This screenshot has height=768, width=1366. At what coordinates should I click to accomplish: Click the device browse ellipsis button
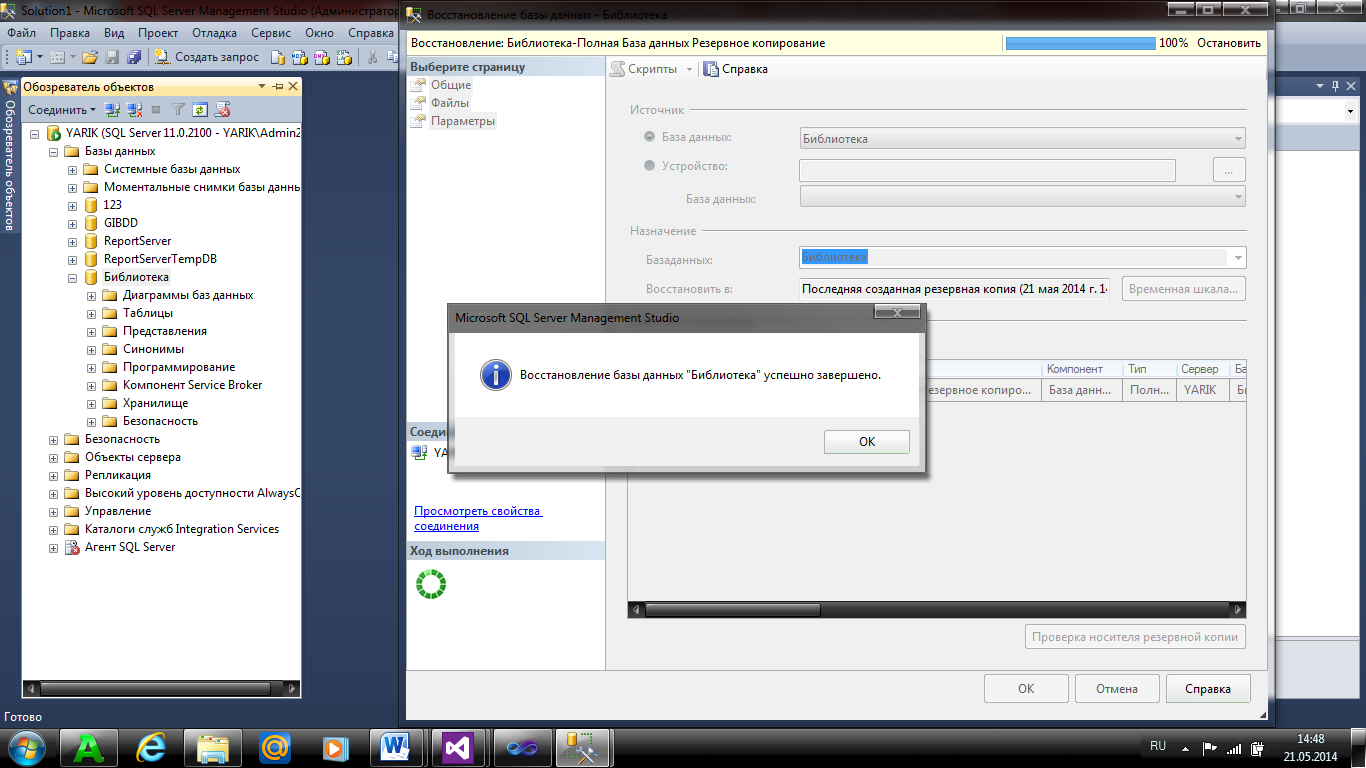(x=1229, y=170)
